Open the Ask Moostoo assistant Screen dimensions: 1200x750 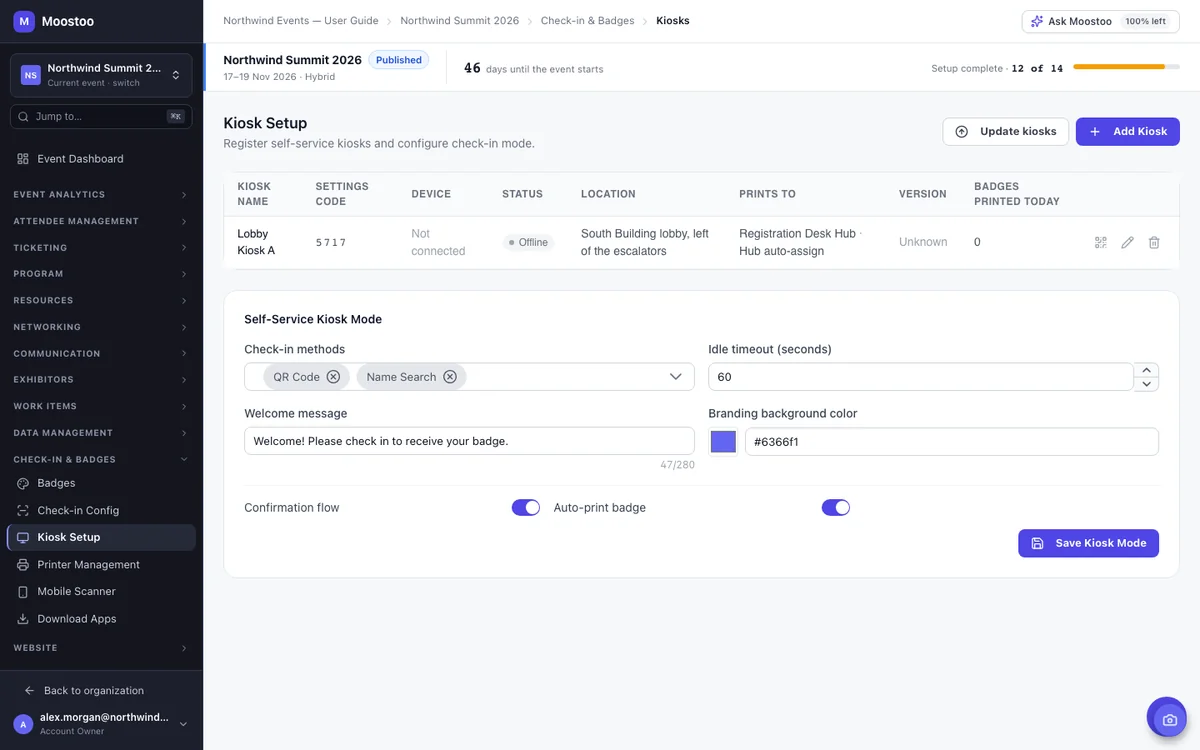(x=1099, y=21)
